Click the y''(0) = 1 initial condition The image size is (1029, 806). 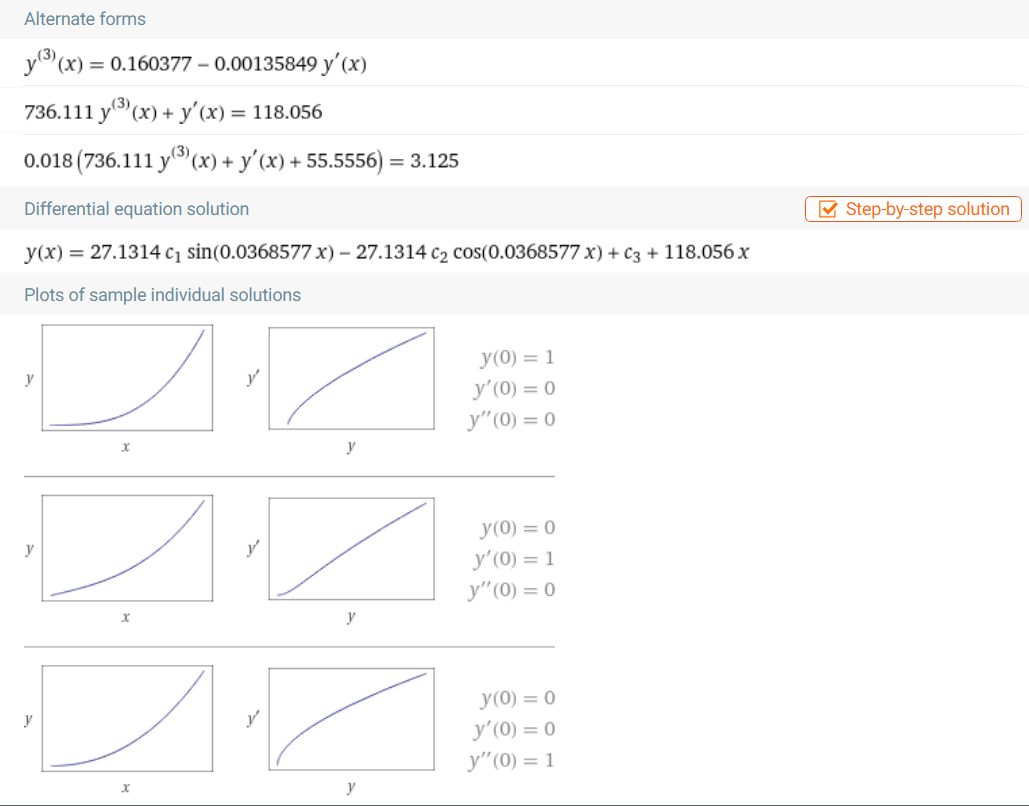tap(512, 761)
